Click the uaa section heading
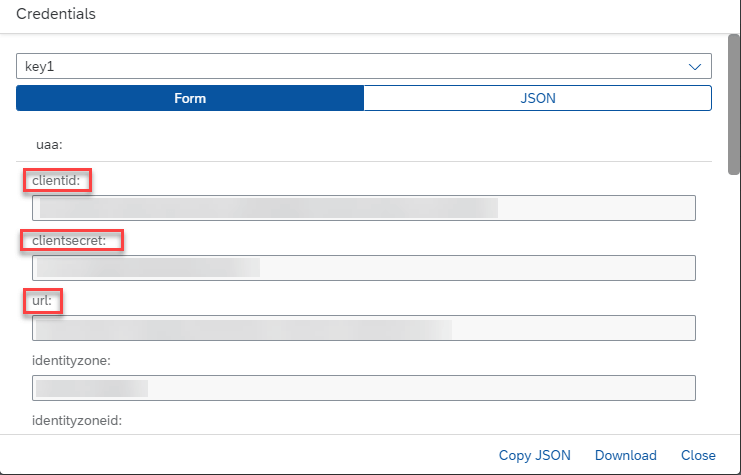This screenshot has height=475, width=741. tap(49, 145)
